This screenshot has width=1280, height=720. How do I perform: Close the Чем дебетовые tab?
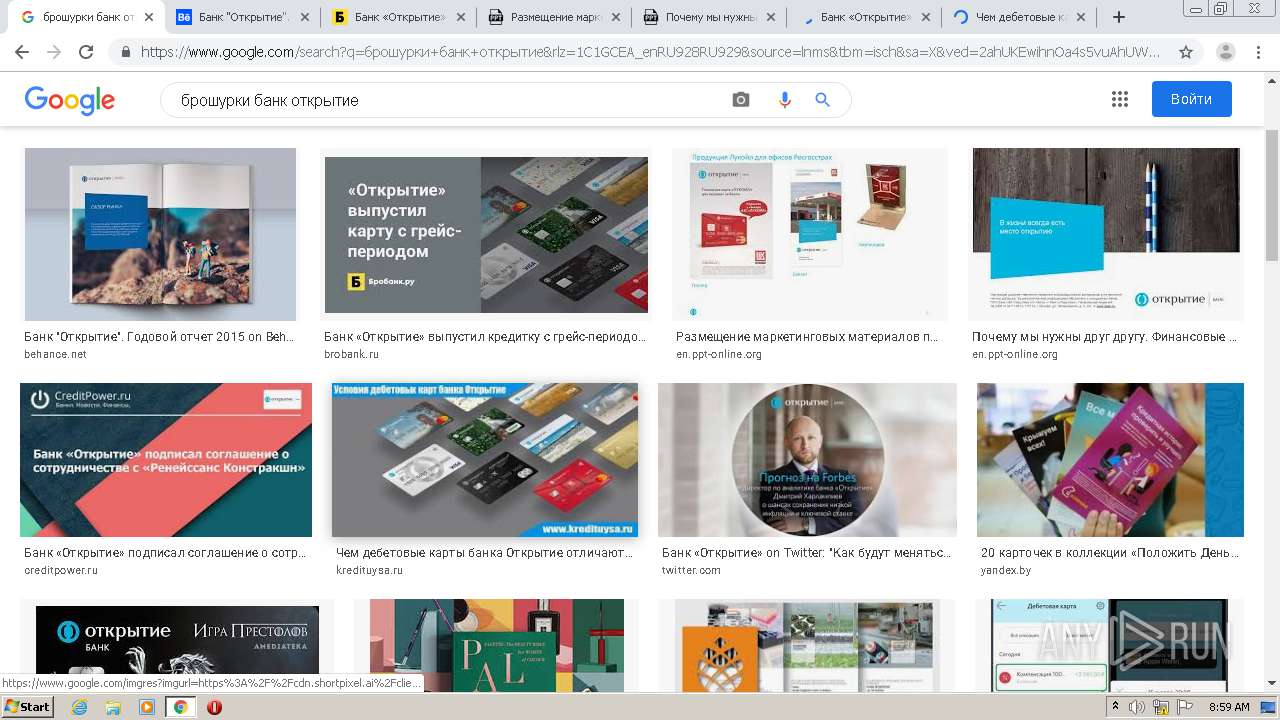click(1081, 17)
